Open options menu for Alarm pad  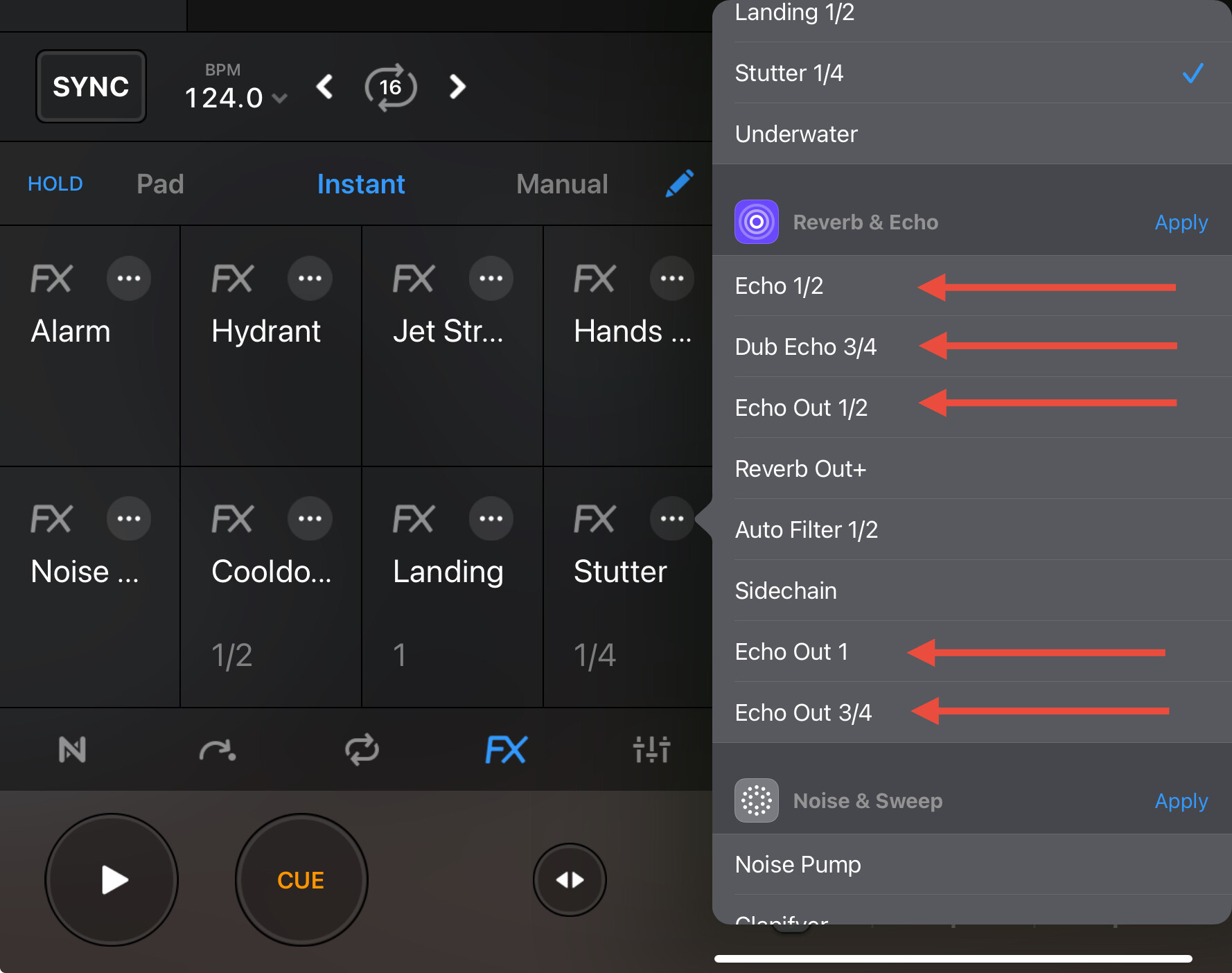tap(129, 279)
